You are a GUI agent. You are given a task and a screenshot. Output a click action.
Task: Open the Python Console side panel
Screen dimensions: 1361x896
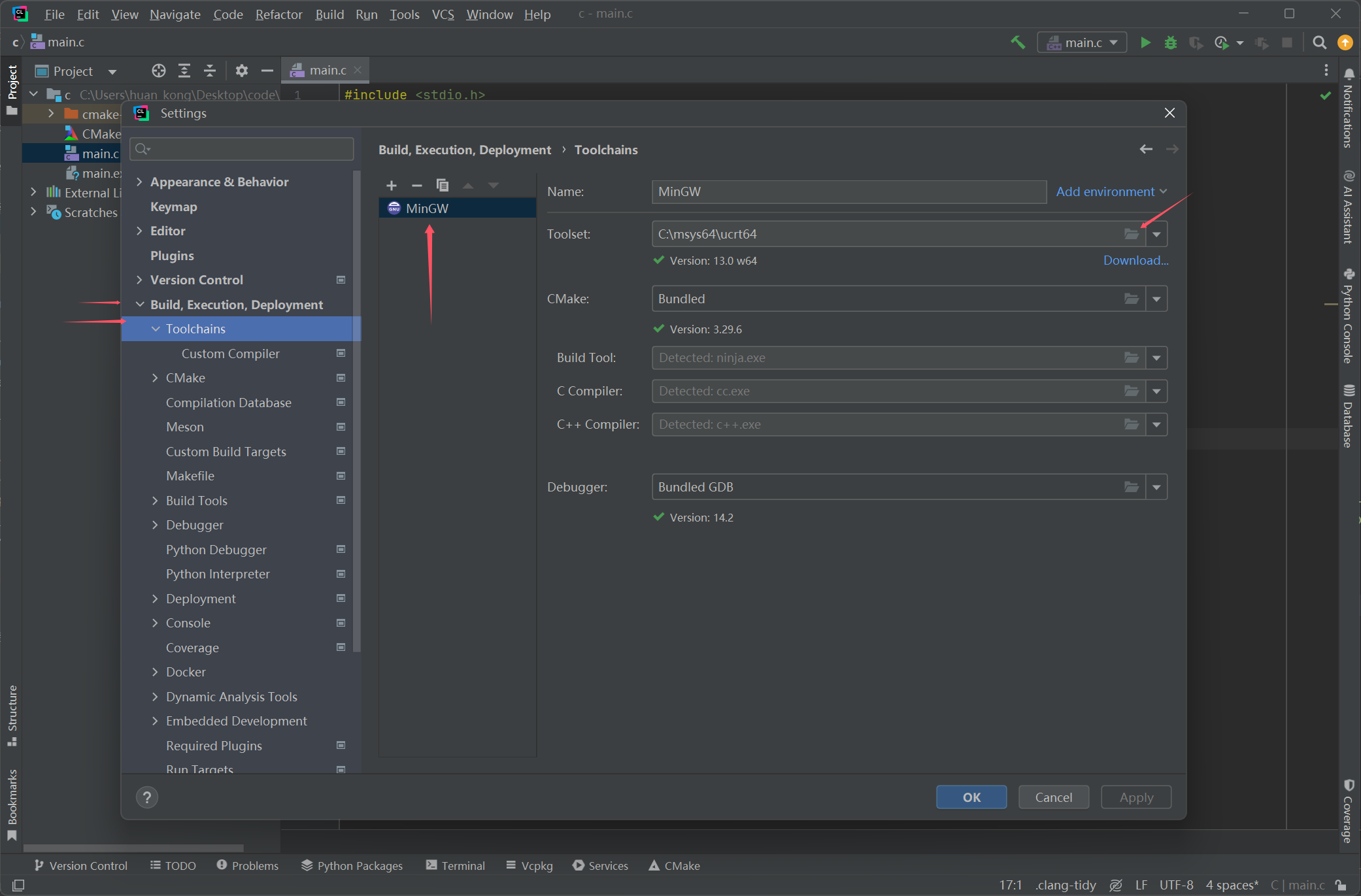[x=1349, y=316]
